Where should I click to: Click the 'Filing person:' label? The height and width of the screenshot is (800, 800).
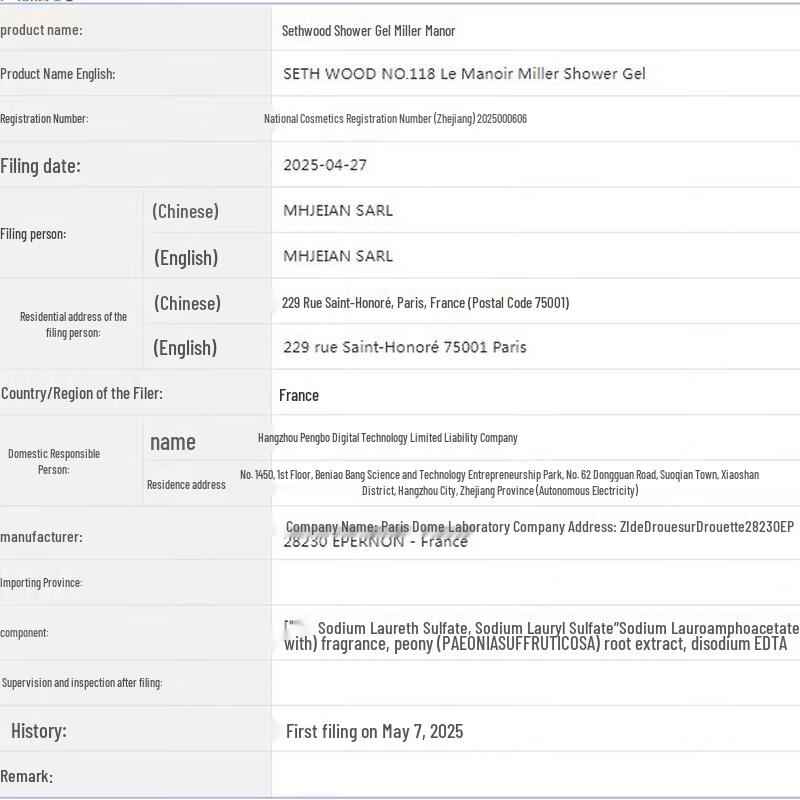[33, 234]
